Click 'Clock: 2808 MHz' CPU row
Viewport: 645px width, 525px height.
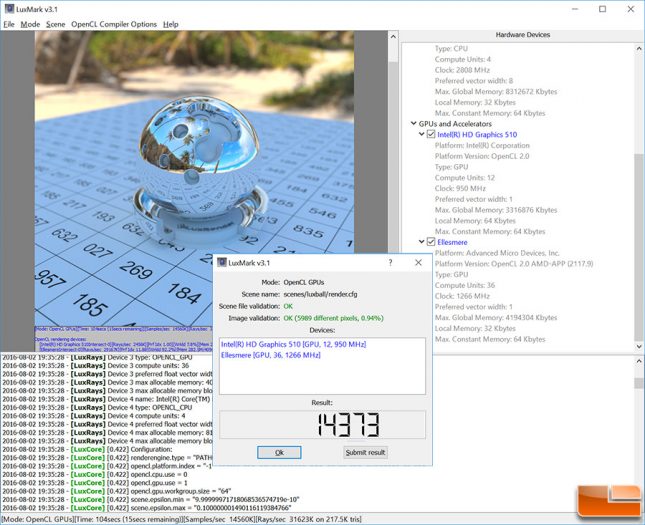(x=462, y=70)
